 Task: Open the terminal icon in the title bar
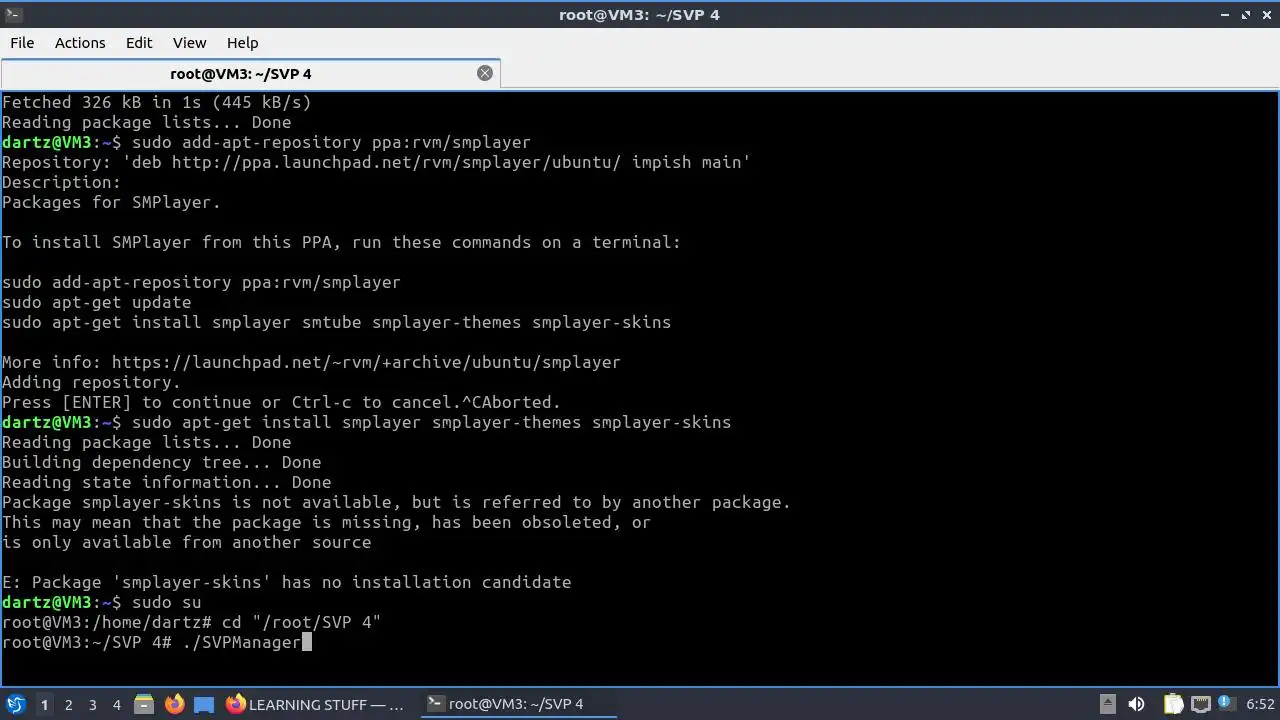(x=12, y=14)
